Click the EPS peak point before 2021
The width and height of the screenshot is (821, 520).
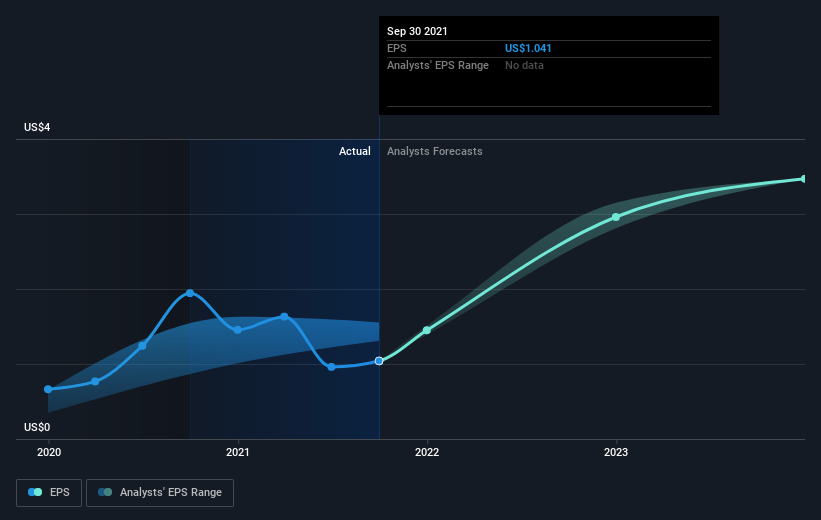190,293
